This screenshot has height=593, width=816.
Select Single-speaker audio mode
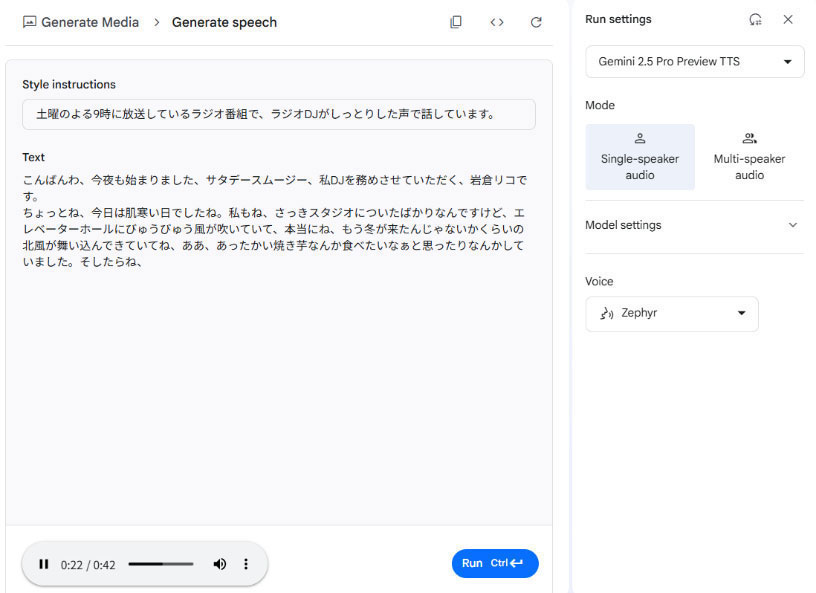coord(640,157)
